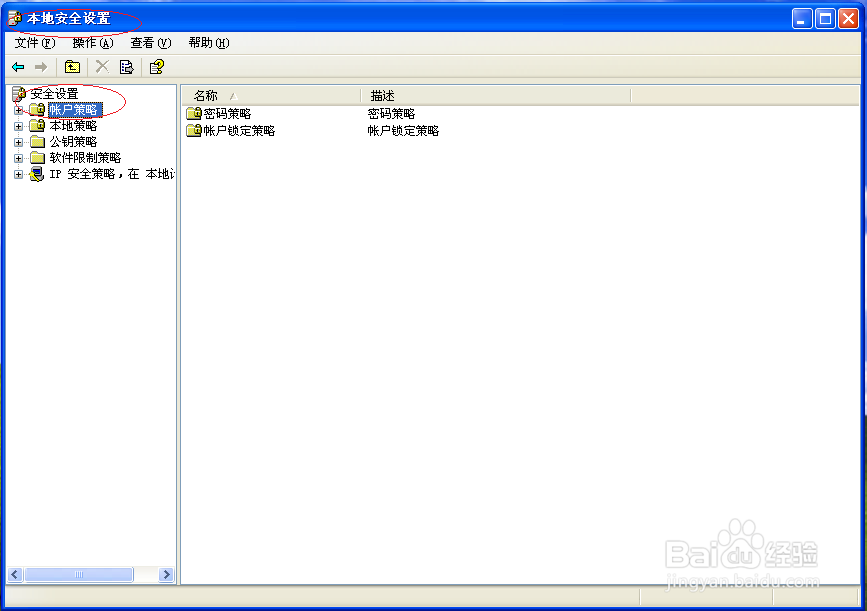Expand the 软件限制策略 tree node

point(18,158)
